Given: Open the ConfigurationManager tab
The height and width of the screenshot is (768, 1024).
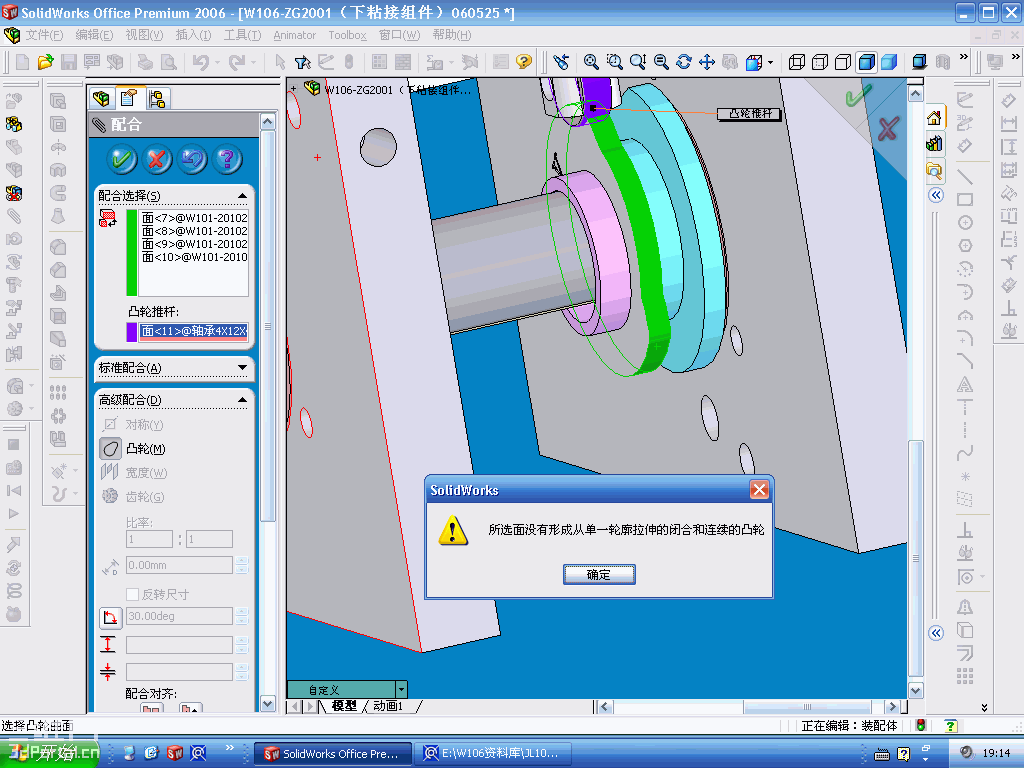Looking at the screenshot, I should pyautogui.click(x=157, y=98).
